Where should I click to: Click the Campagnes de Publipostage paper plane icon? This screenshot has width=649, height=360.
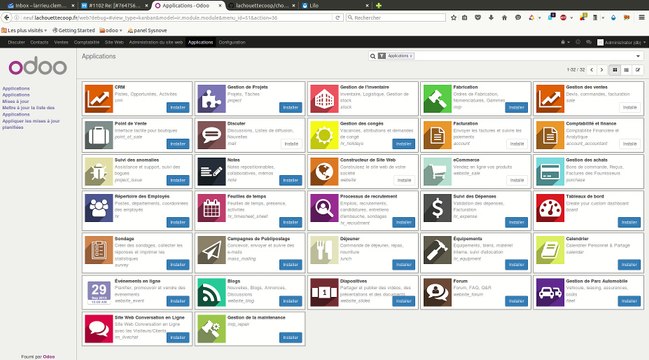tap(212, 250)
